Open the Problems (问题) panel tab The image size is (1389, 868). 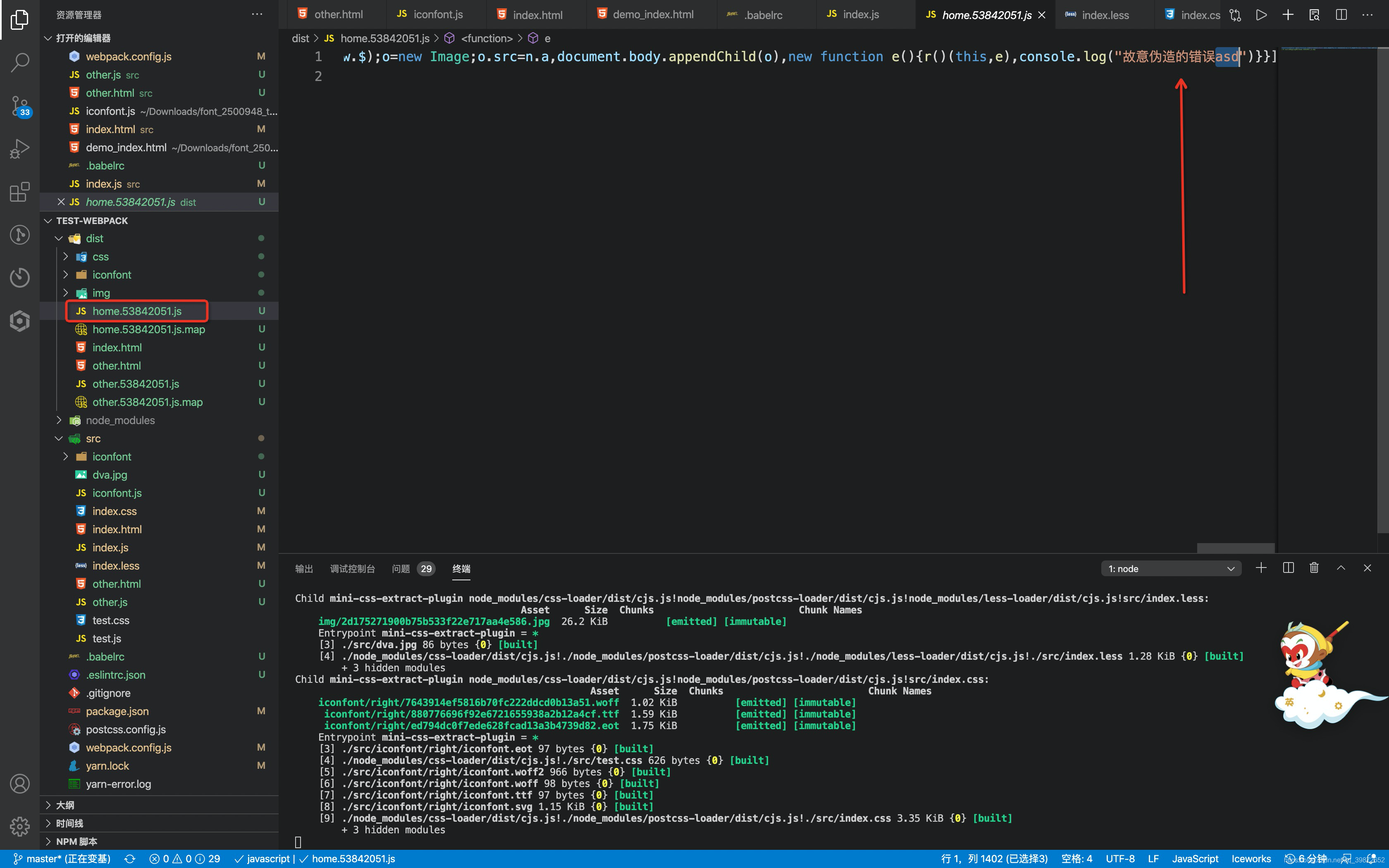tap(413, 568)
